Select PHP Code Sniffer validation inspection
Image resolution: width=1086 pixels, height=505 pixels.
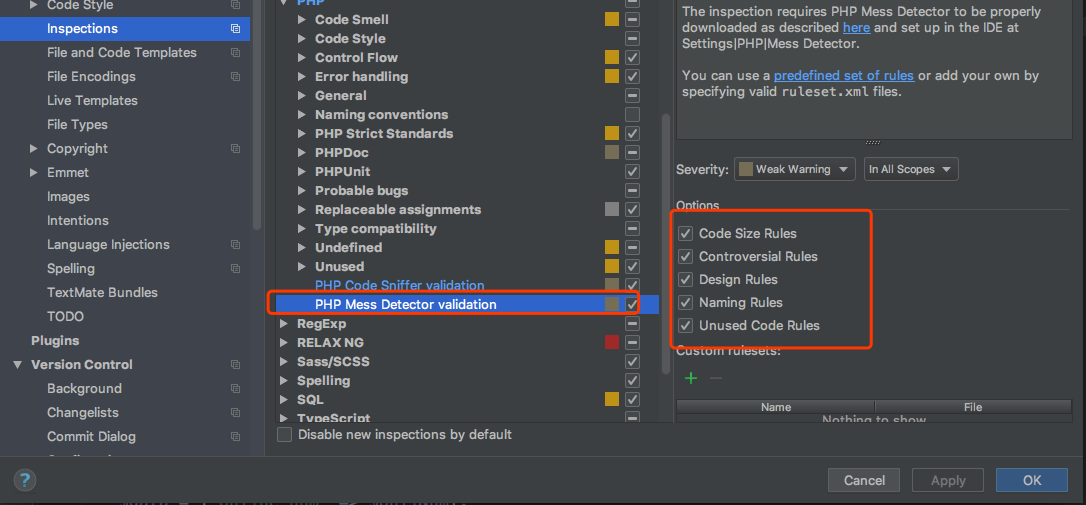(400, 285)
